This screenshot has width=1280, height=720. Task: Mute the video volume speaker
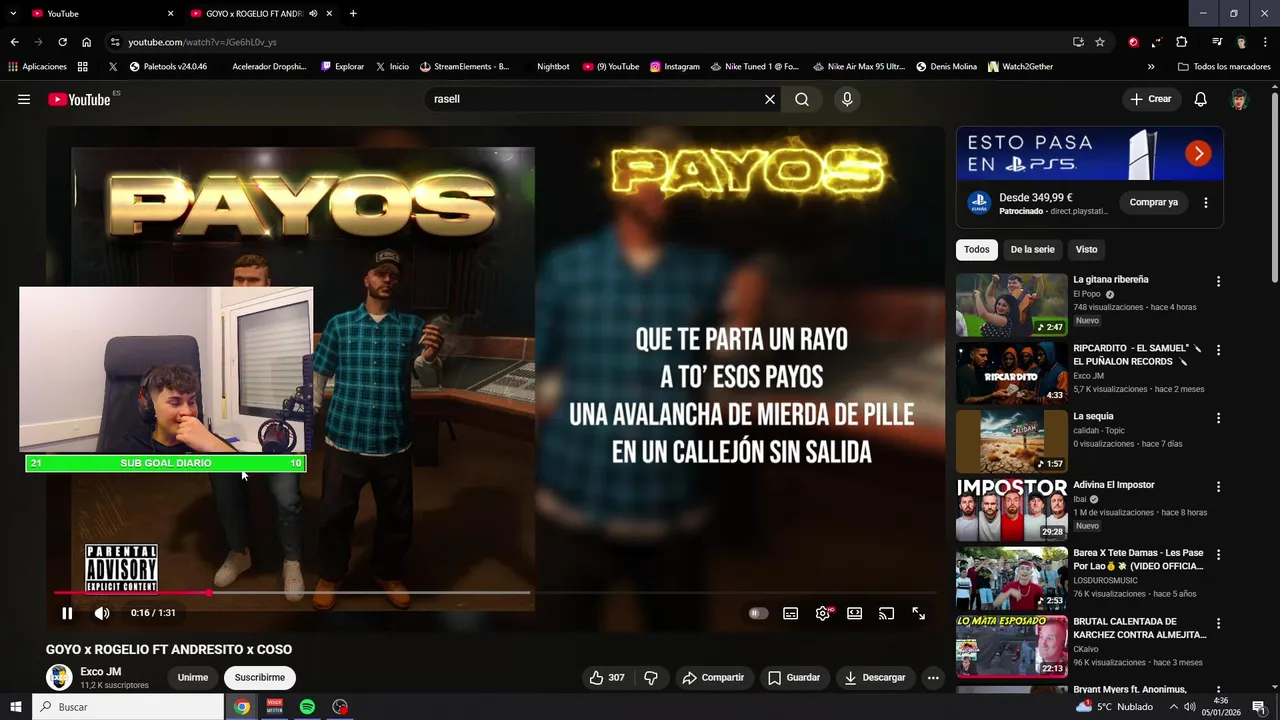[x=102, y=613]
